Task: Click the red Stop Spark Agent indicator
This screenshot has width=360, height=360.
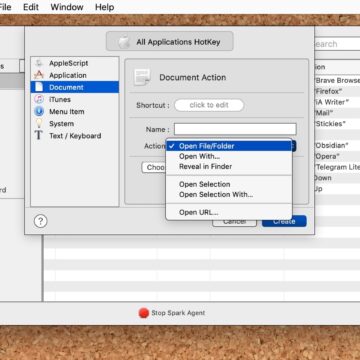Action: 144,313
